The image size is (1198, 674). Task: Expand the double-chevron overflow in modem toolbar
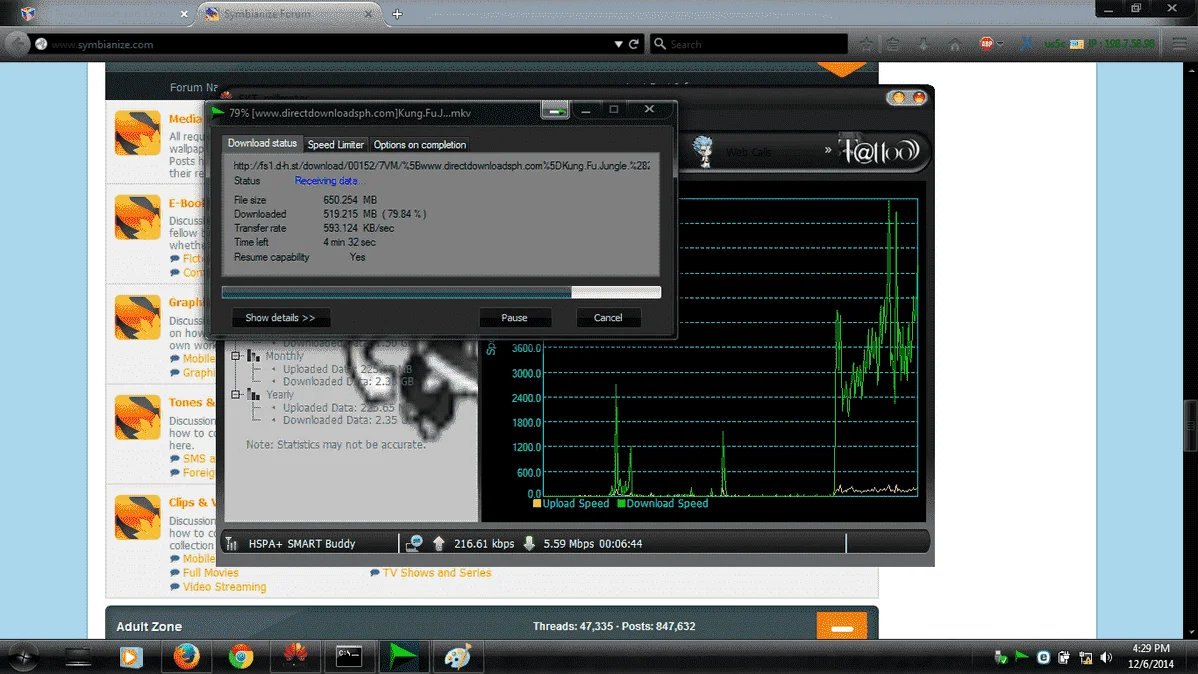[x=827, y=150]
